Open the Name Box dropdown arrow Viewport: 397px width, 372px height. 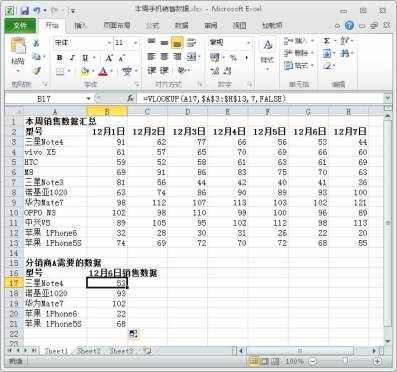coord(88,99)
